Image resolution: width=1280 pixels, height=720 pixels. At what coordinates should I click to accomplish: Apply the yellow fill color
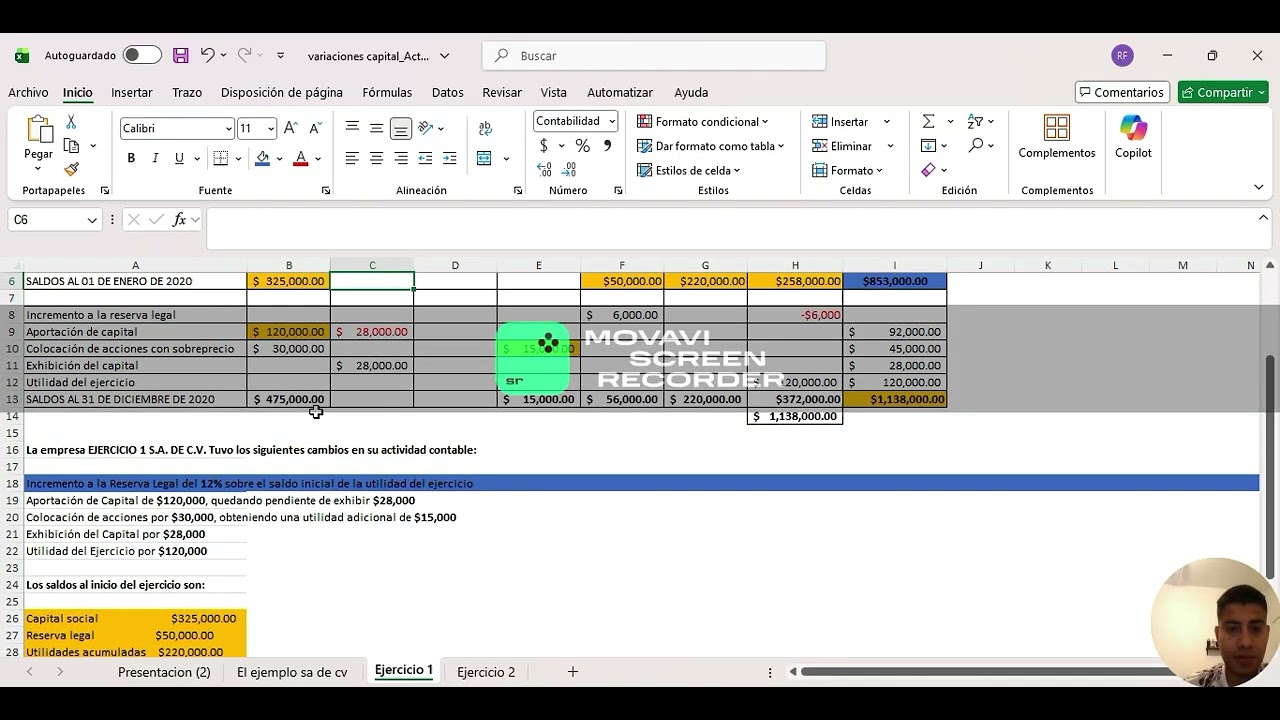(262, 158)
